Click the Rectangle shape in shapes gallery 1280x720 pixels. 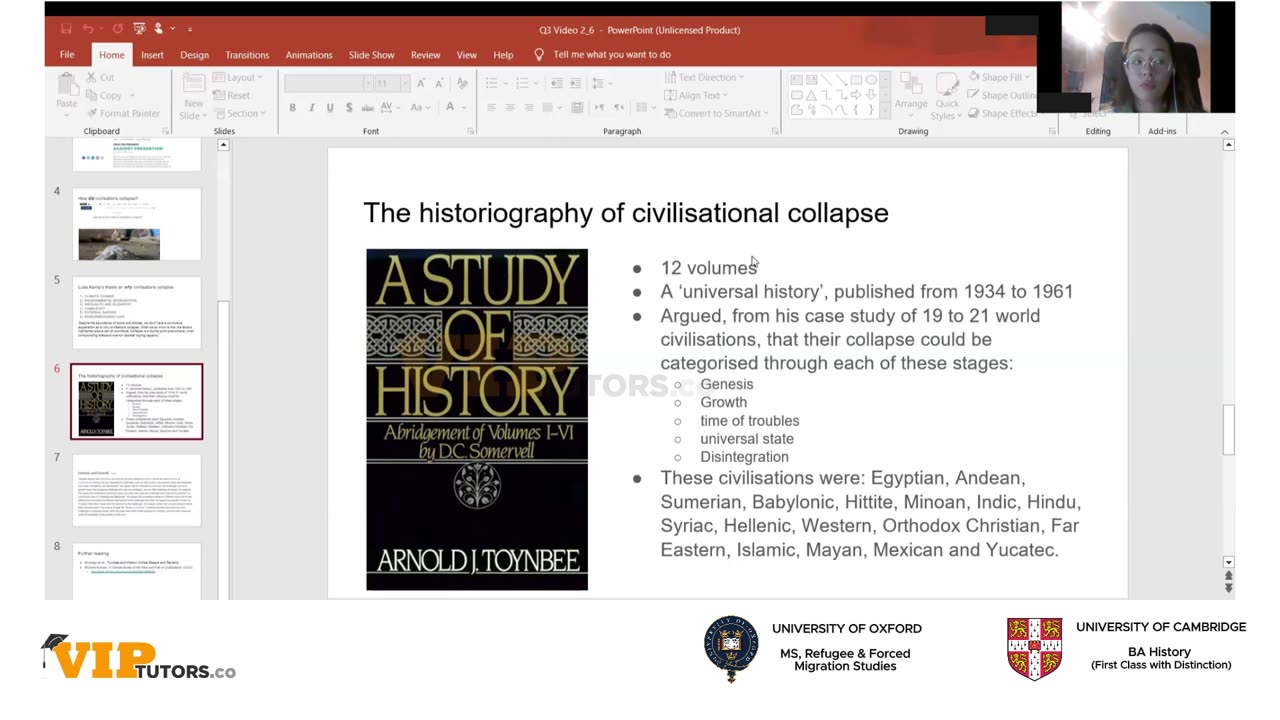(856, 80)
